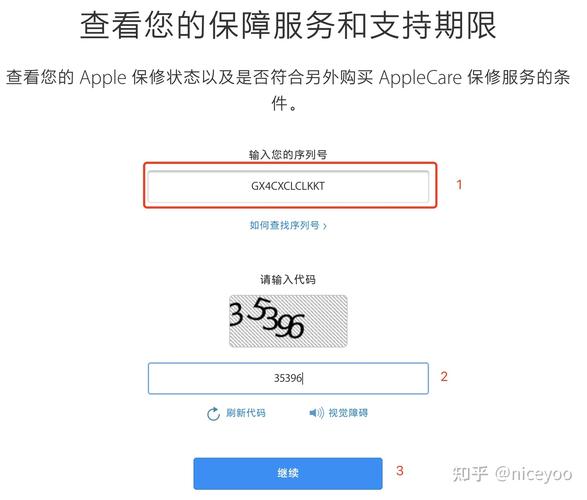Click the red annotation number 3
587x500 pixels.
click(x=400, y=471)
